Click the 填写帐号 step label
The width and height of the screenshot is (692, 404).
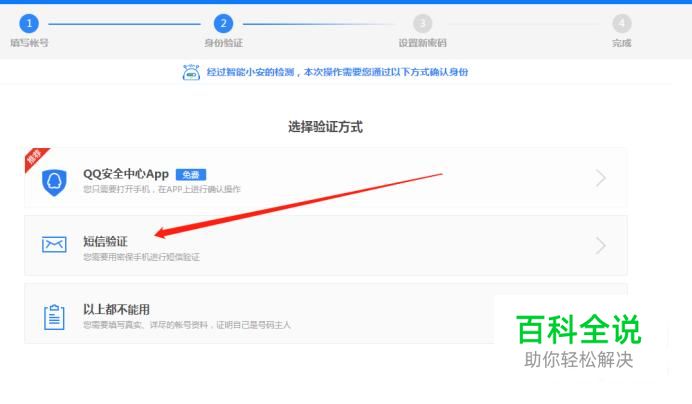[x=29, y=43]
